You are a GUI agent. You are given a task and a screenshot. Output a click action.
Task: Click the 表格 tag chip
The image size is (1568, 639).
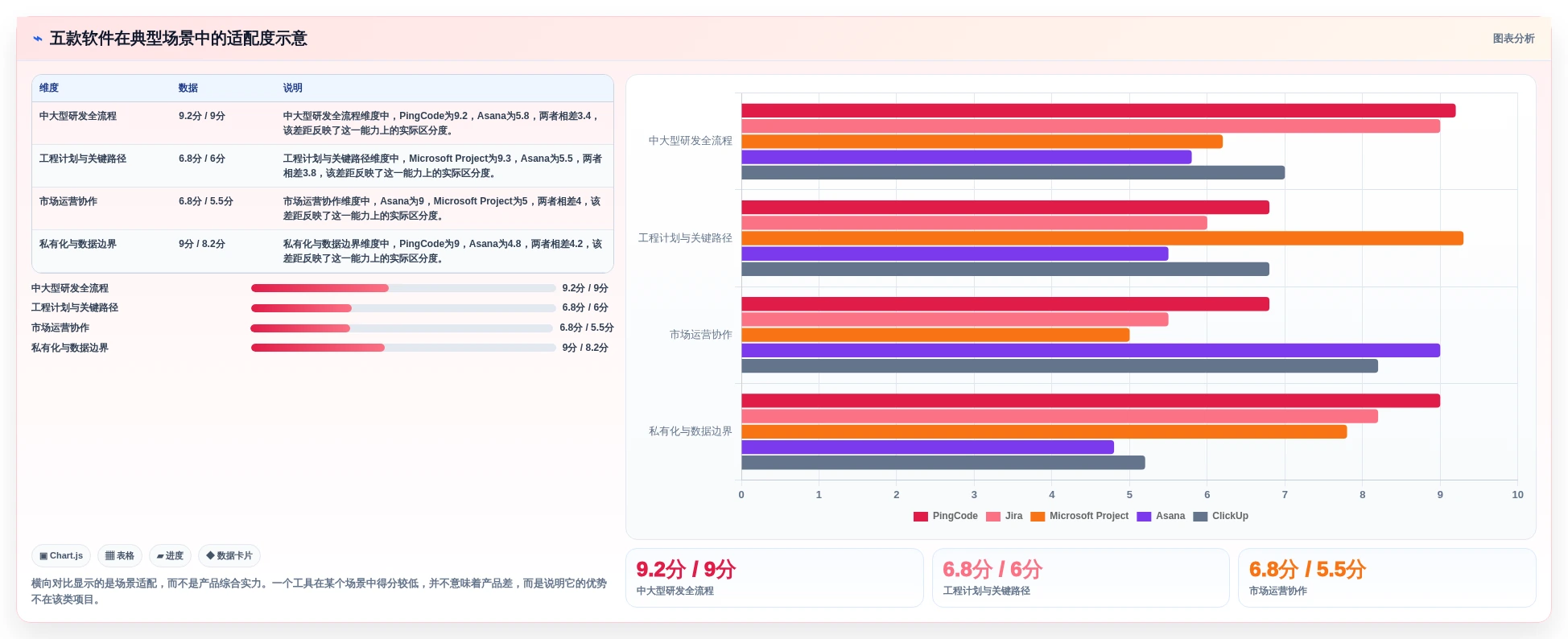pyautogui.click(x=120, y=555)
